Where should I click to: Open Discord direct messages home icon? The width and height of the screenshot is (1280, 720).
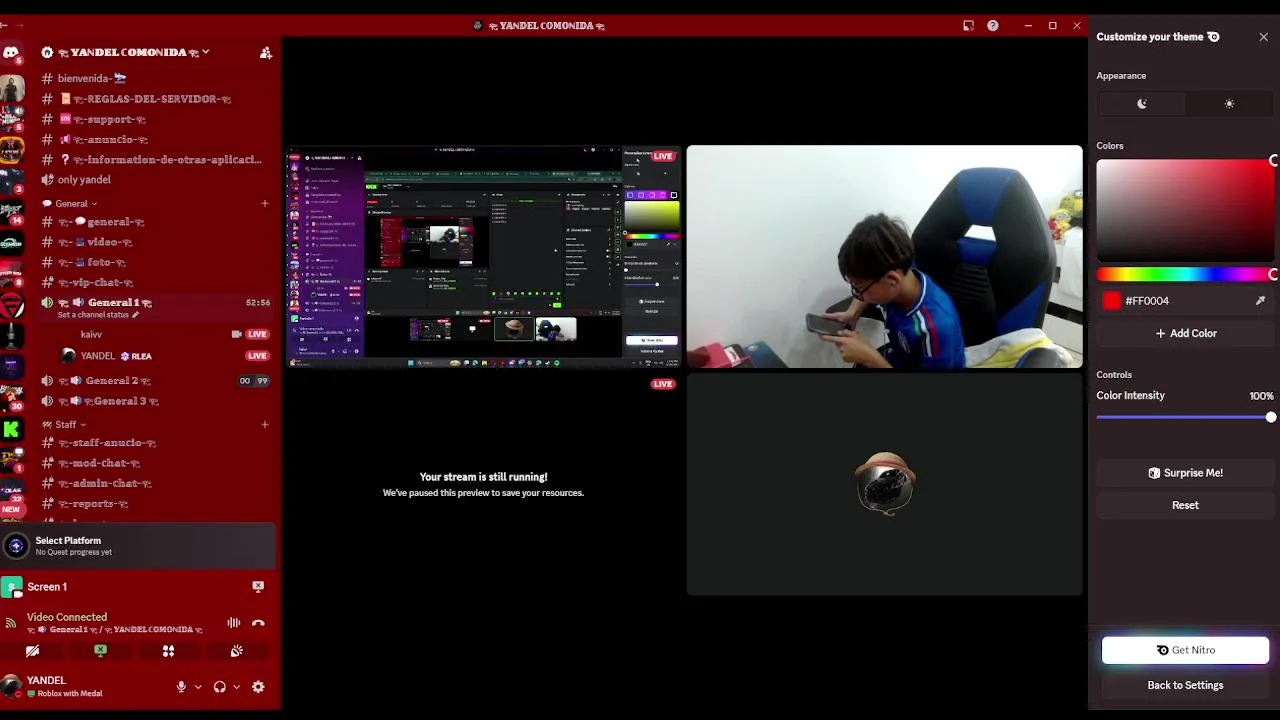pyautogui.click(x=11, y=52)
